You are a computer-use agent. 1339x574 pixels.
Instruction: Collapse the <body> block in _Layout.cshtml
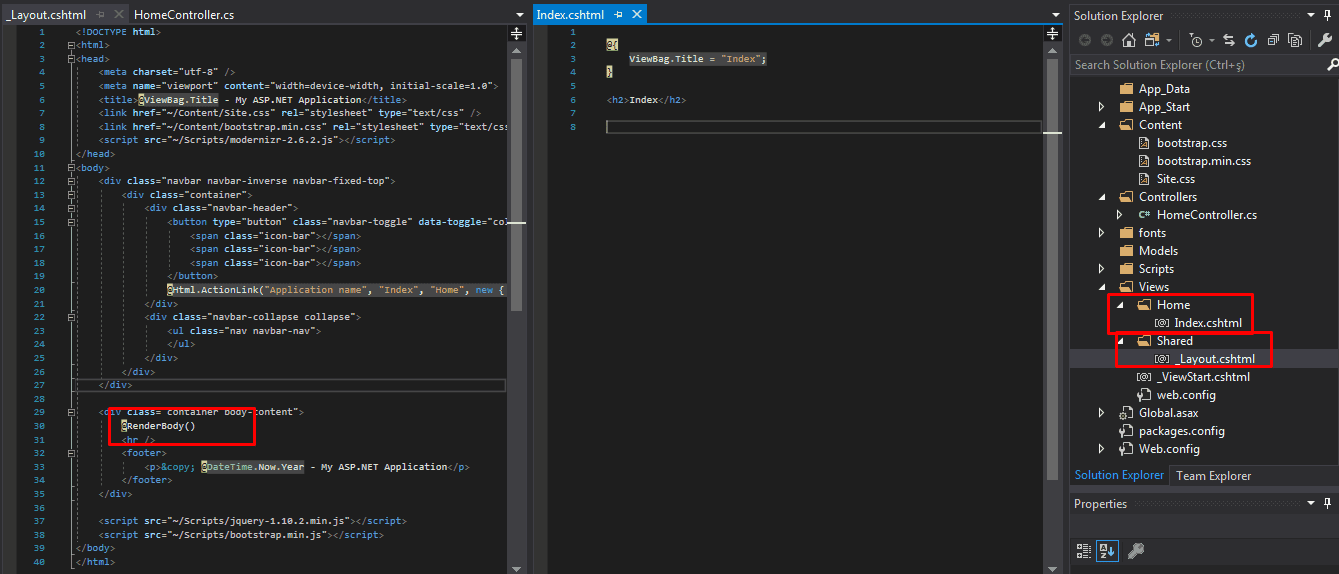point(70,168)
